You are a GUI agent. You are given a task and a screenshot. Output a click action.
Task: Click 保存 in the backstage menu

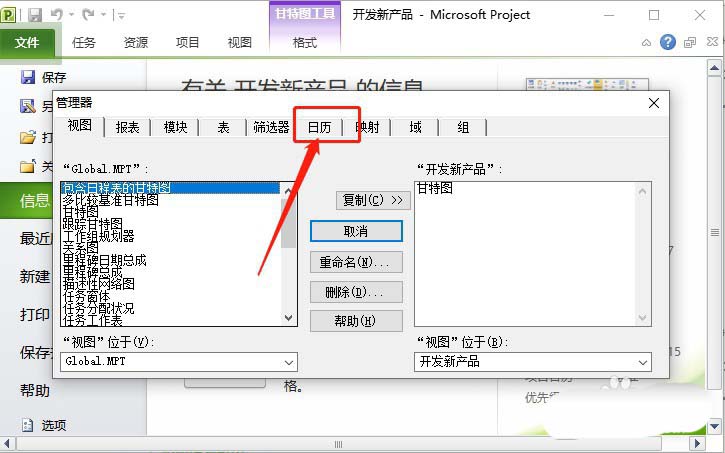[43, 77]
